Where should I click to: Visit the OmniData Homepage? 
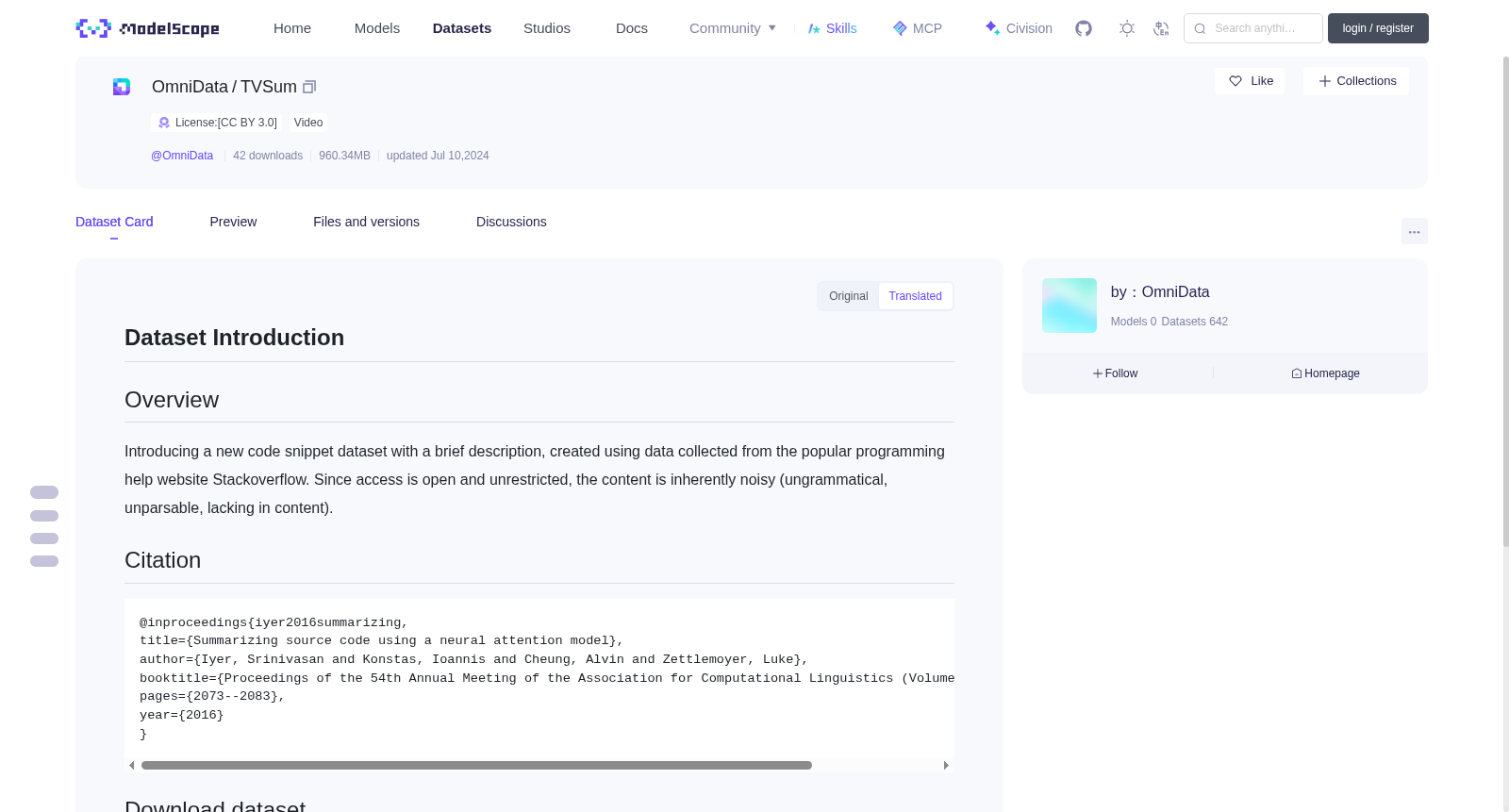coord(1325,373)
